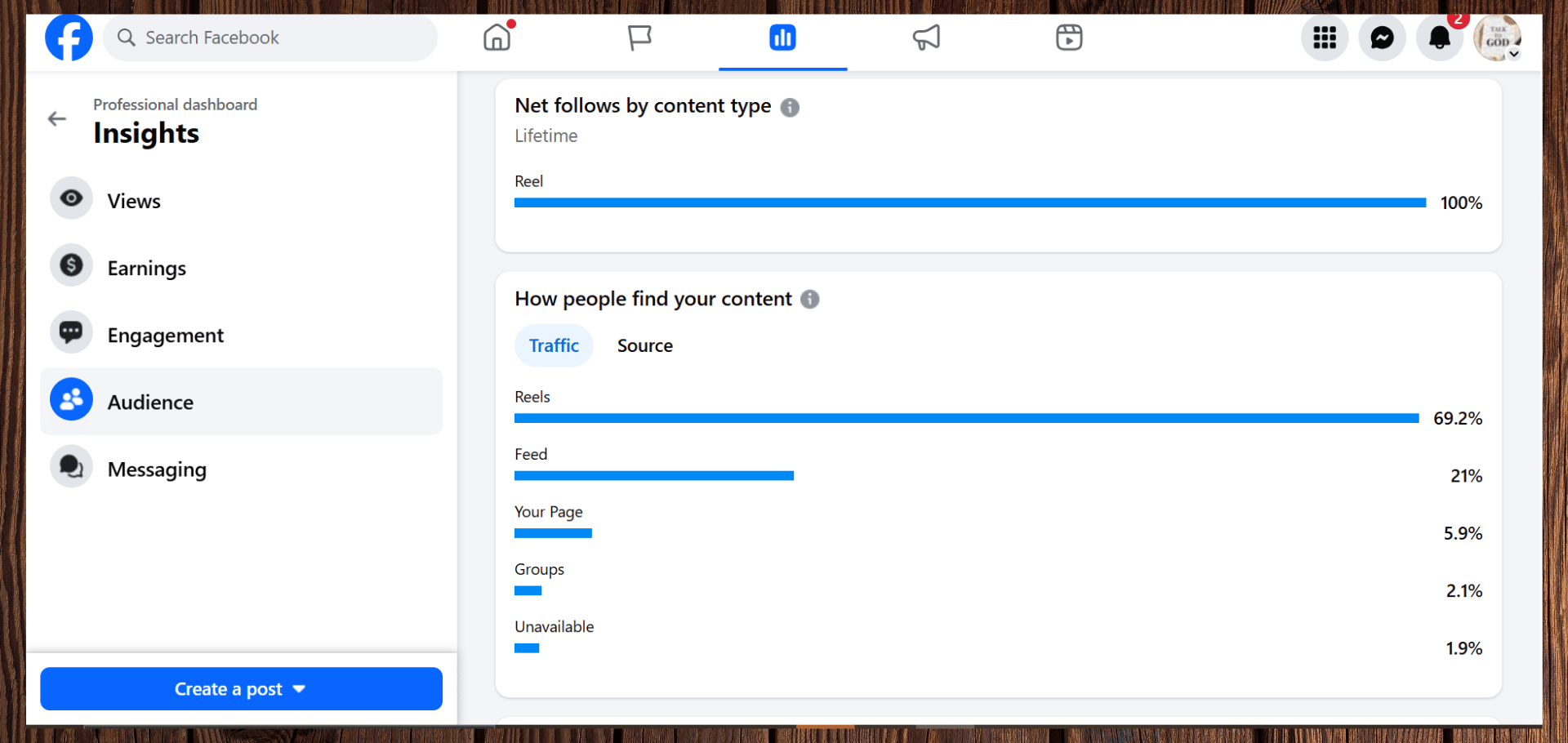Image resolution: width=1568 pixels, height=743 pixels.
Task: Go to Engagement insights section
Action: (165, 335)
